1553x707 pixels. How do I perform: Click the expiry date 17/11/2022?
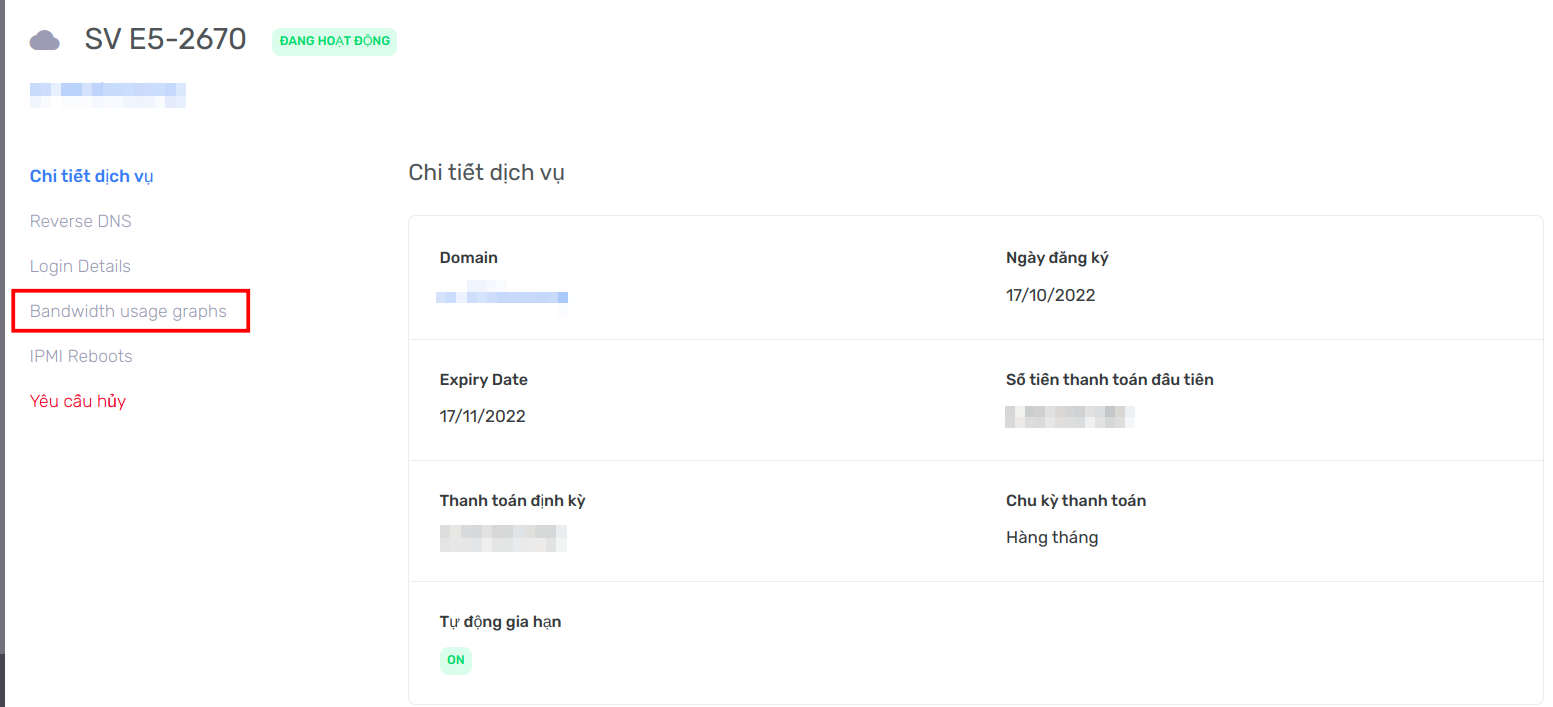tap(482, 416)
